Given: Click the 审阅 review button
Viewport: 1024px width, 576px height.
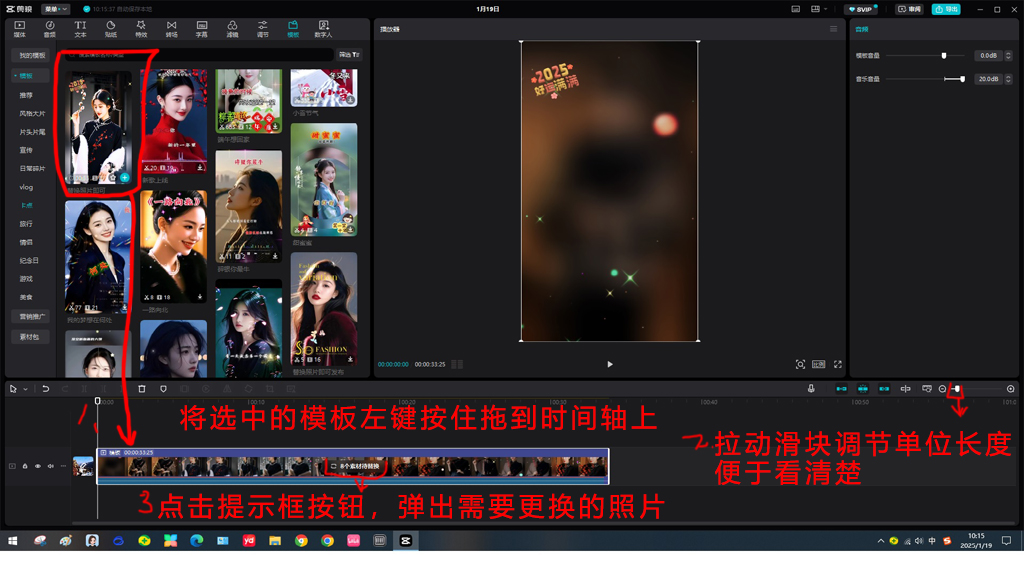Looking at the screenshot, I should (910, 9).
